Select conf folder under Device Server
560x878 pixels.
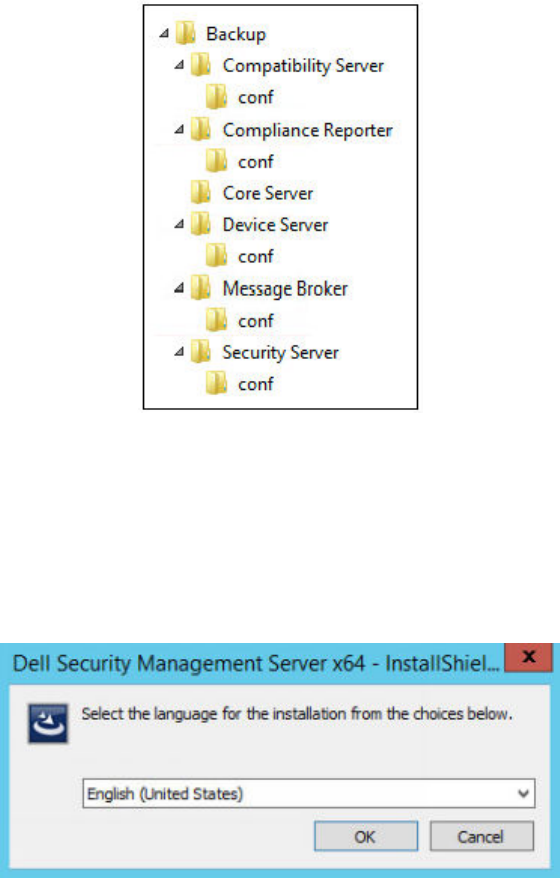pyautogui.click(x=241, y=256)
